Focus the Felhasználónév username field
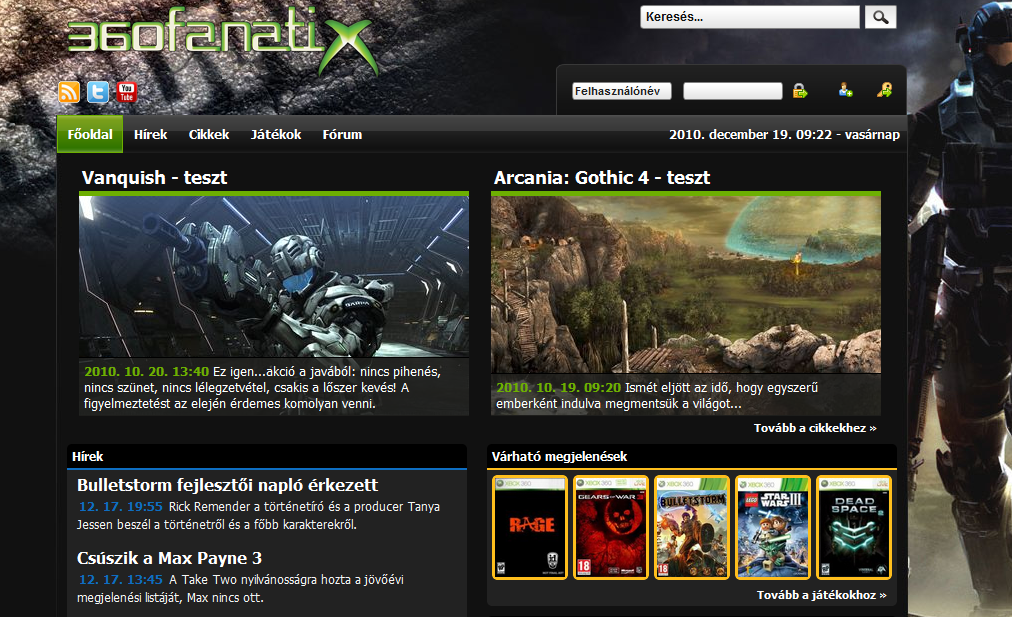The height and width of the screenshot is (617, 1012). pyautogui.click(x=622, y=91)
